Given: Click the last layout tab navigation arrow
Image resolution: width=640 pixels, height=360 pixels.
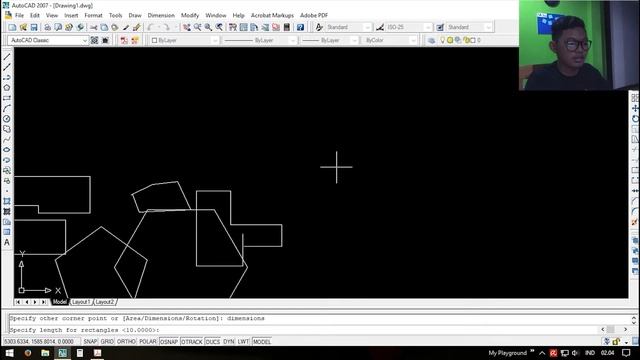Looking at the screenshot, I should (44, 302).
